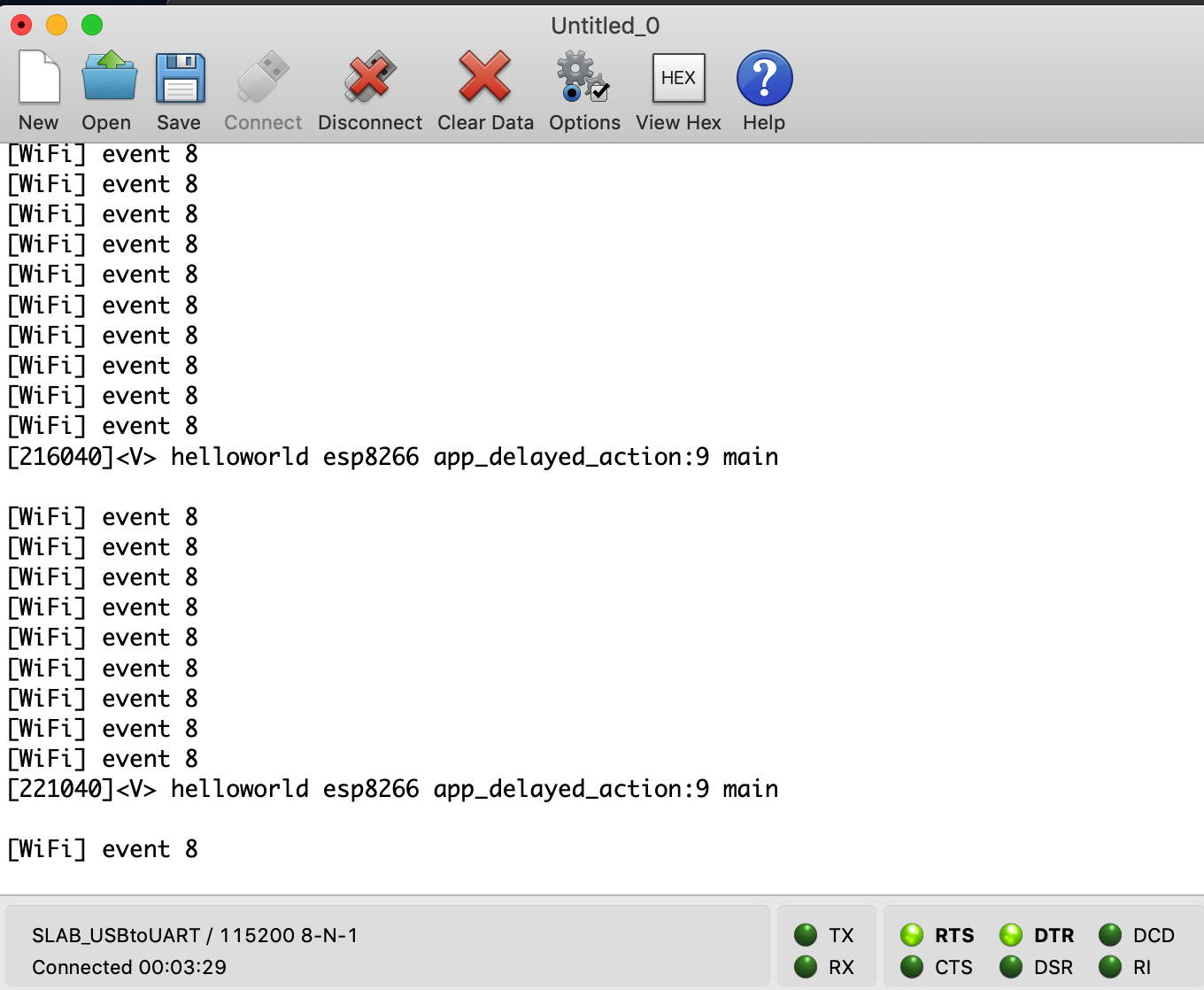Click the CTS status LED

912,967
